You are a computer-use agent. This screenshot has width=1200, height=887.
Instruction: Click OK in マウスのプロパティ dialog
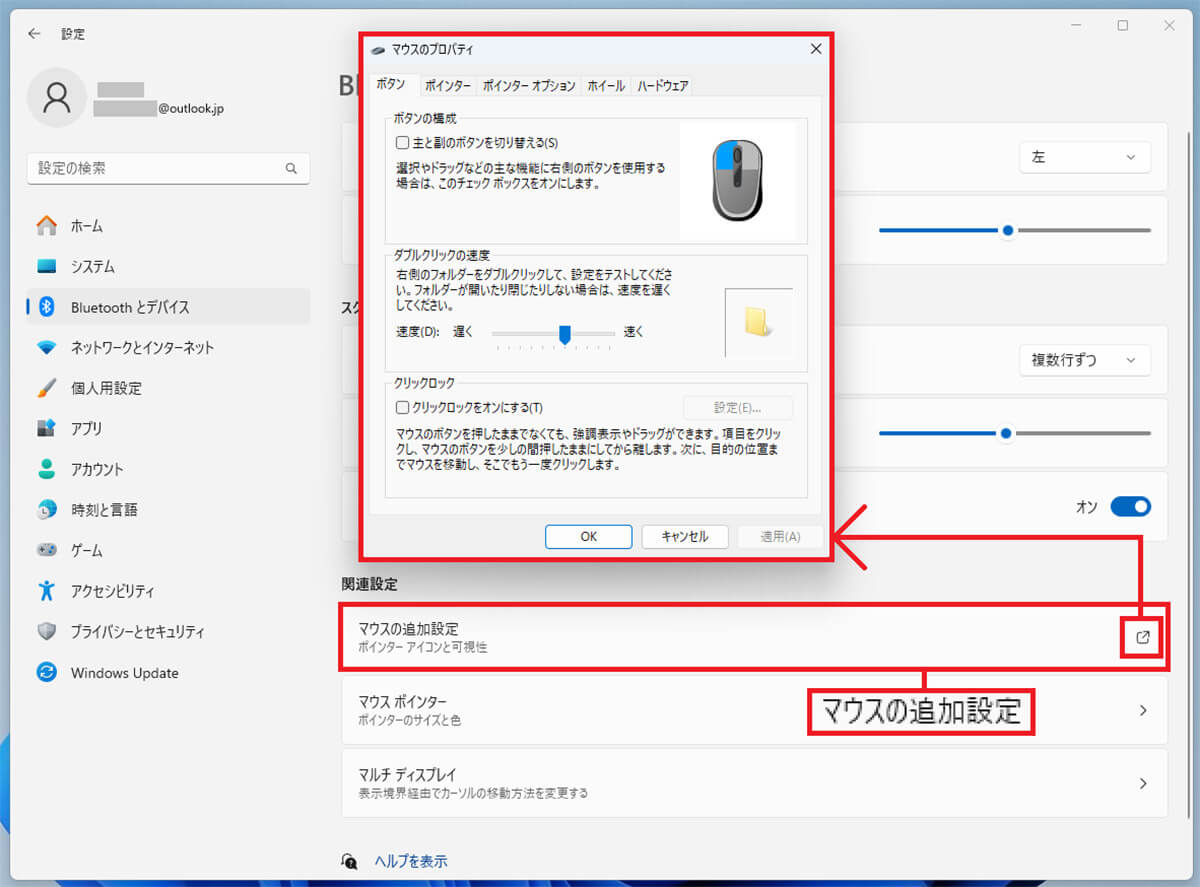tap(588, 537)
